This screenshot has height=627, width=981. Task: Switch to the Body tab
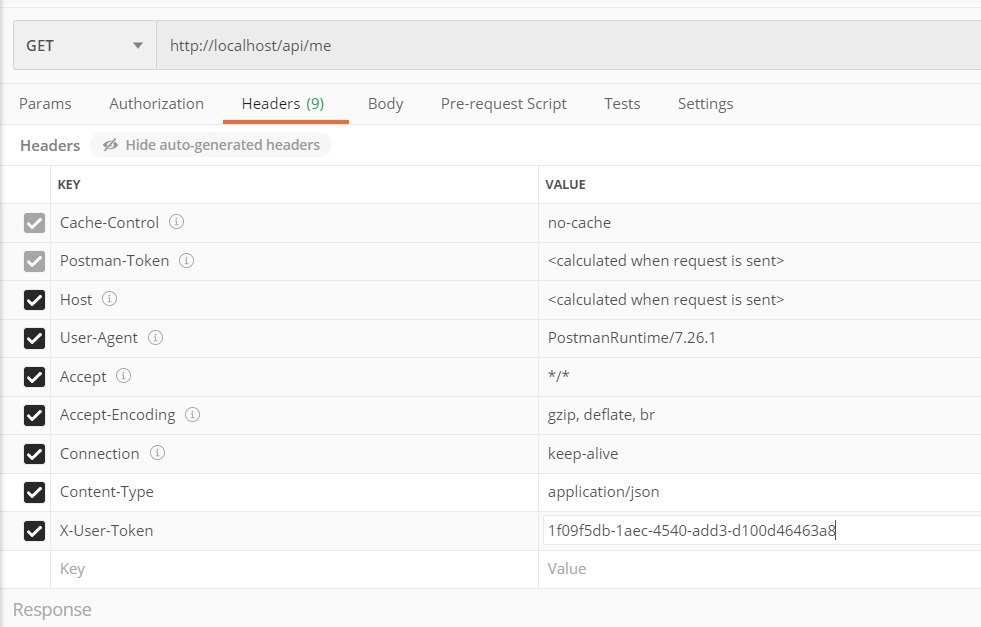coord(385,104)
